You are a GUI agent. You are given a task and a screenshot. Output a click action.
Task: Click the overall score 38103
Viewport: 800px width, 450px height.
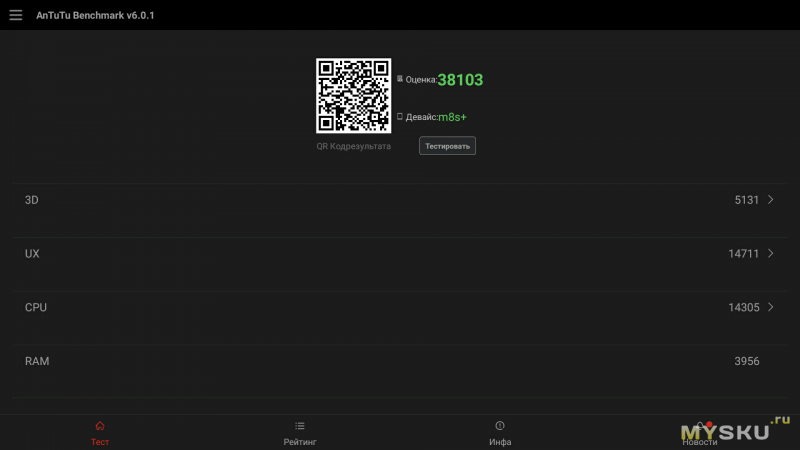pos(460,80)
